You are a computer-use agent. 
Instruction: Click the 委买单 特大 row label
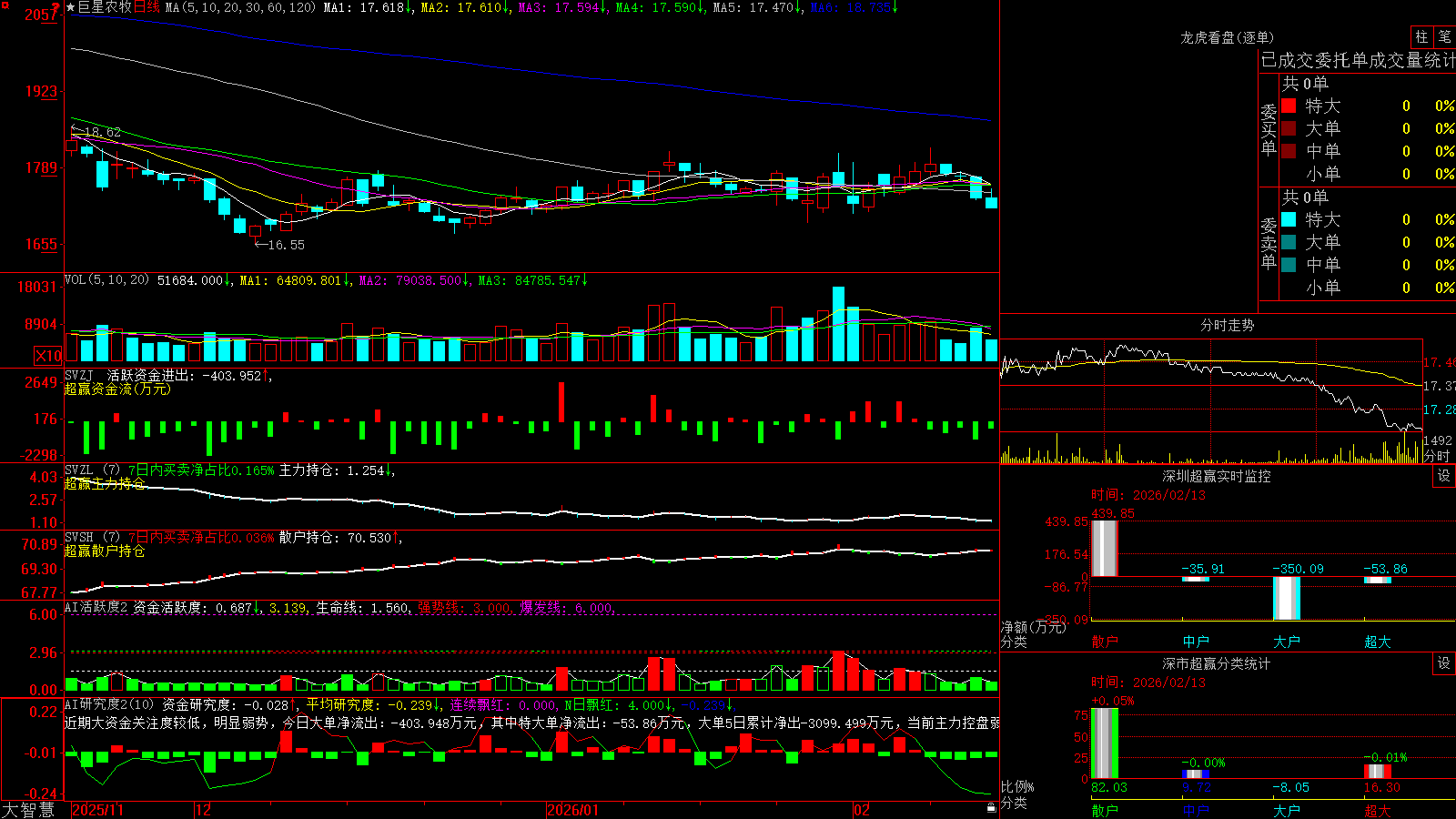click(1323, 106)
